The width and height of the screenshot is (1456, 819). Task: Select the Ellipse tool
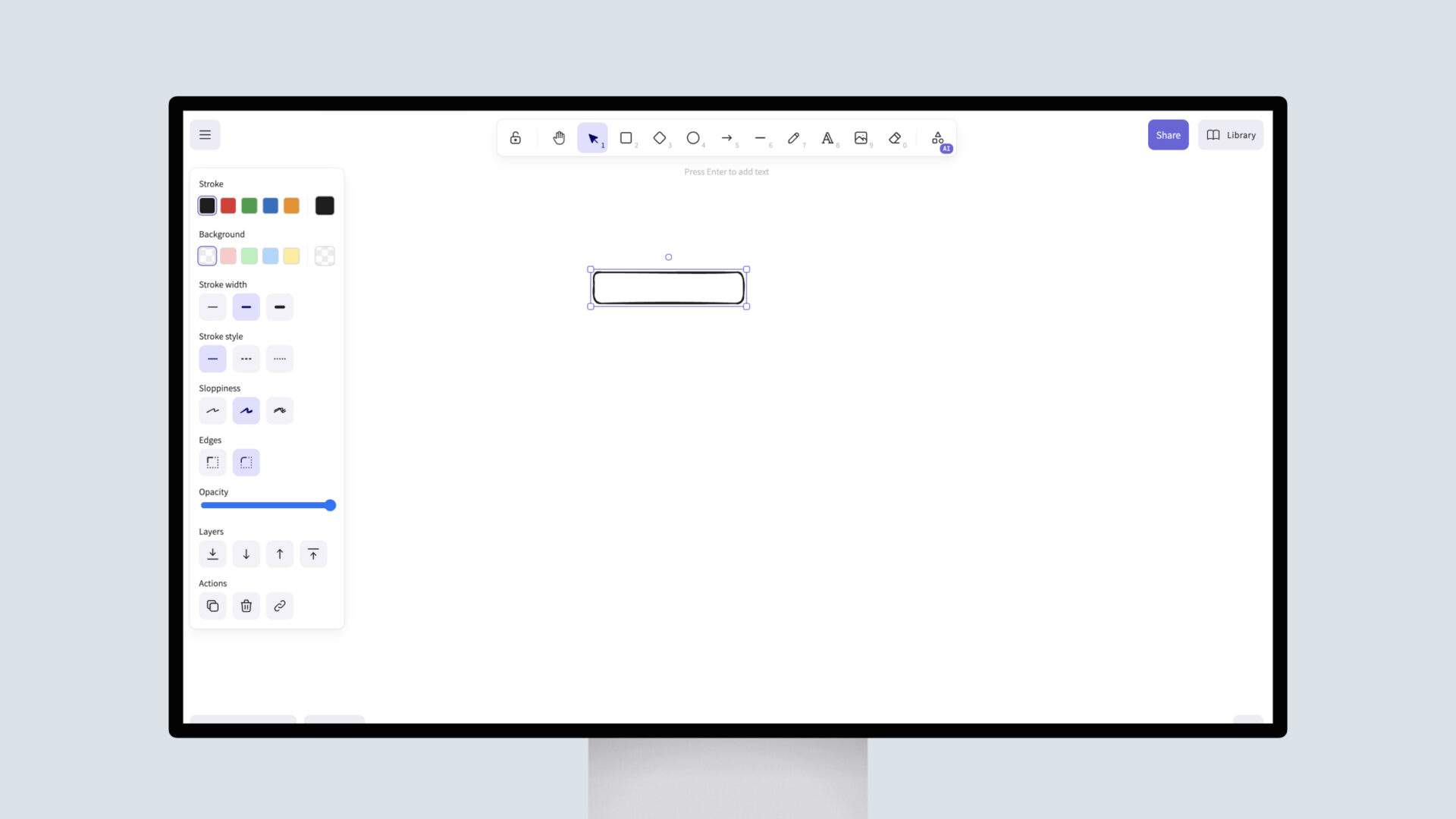click(x=693, y=138)
